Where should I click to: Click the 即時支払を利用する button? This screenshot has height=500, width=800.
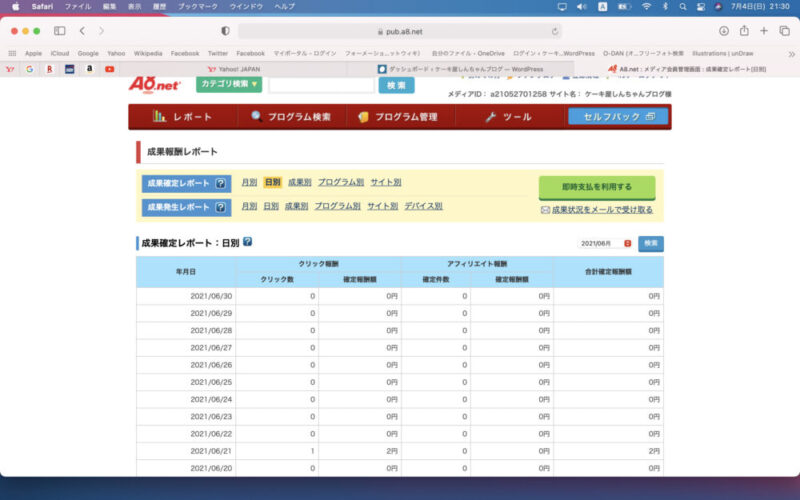click(597, 187)
